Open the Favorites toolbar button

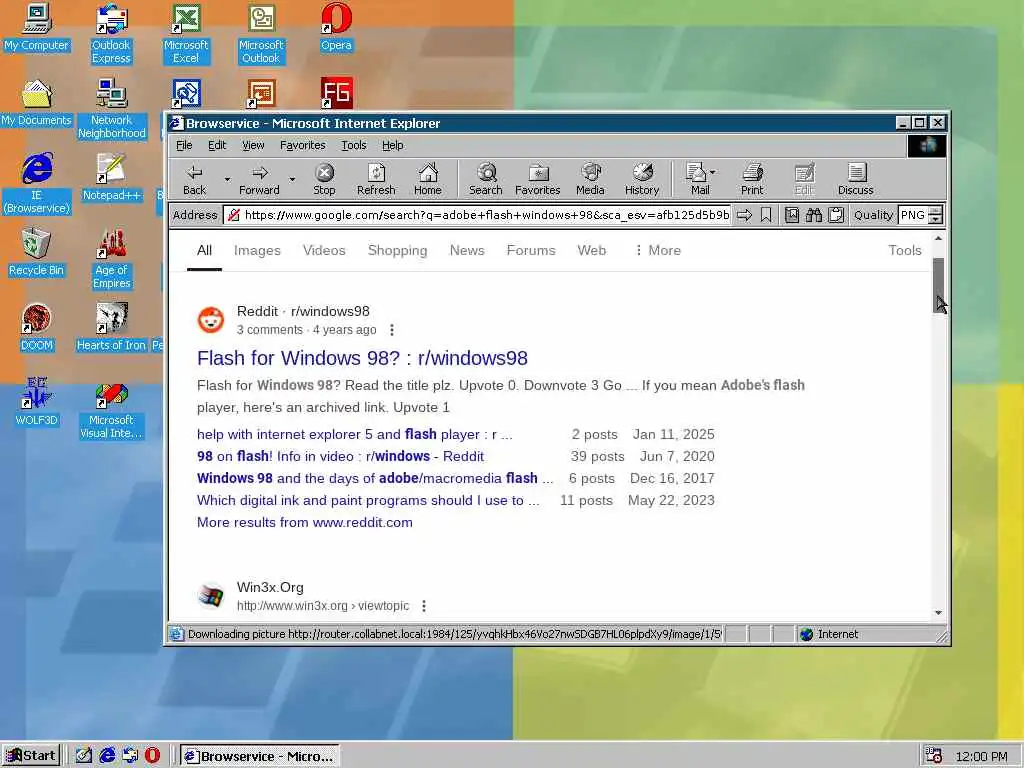537,180
